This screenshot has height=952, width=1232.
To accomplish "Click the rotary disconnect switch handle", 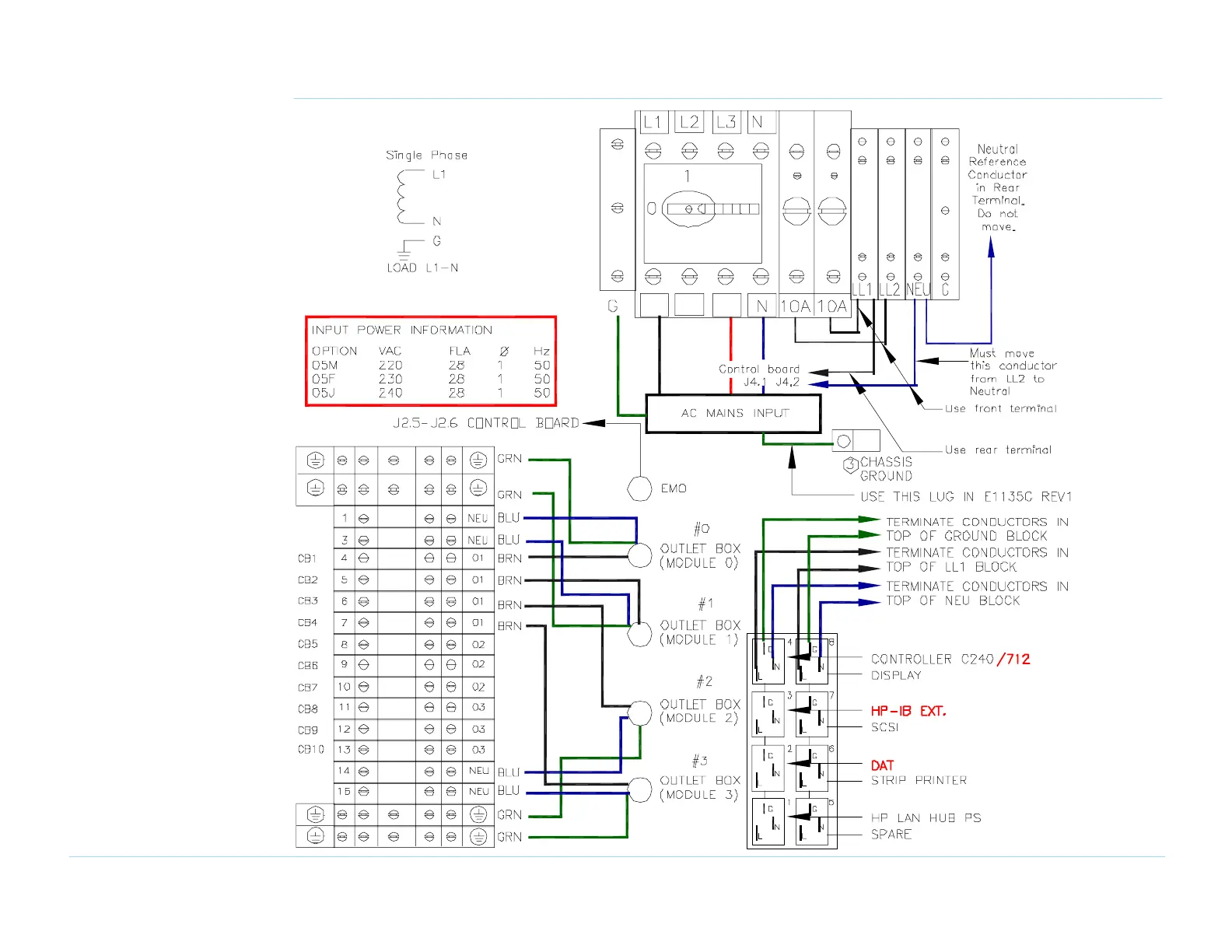I will click(688, 208).
